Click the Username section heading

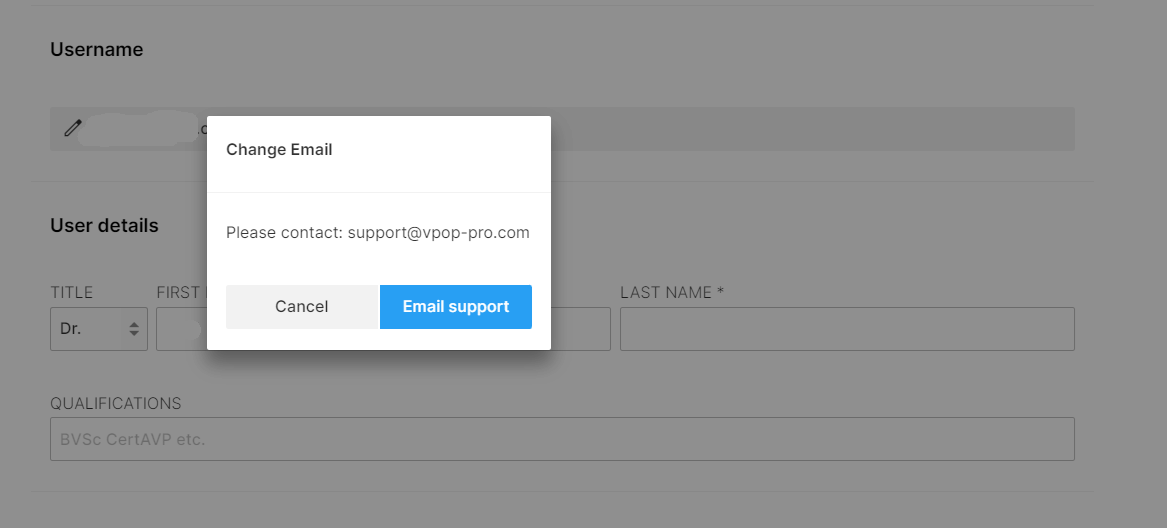click(97, 49)
